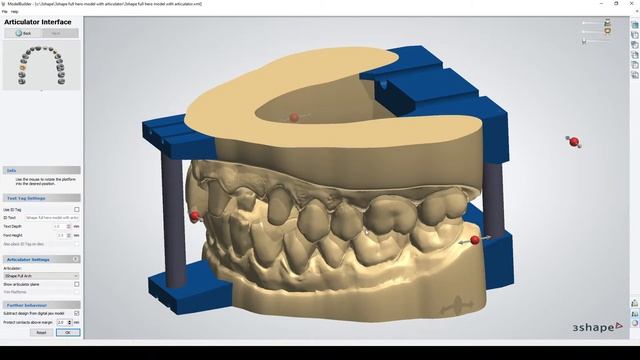
Task: Click the red control point near left pillar
Action: click(195, 216)
